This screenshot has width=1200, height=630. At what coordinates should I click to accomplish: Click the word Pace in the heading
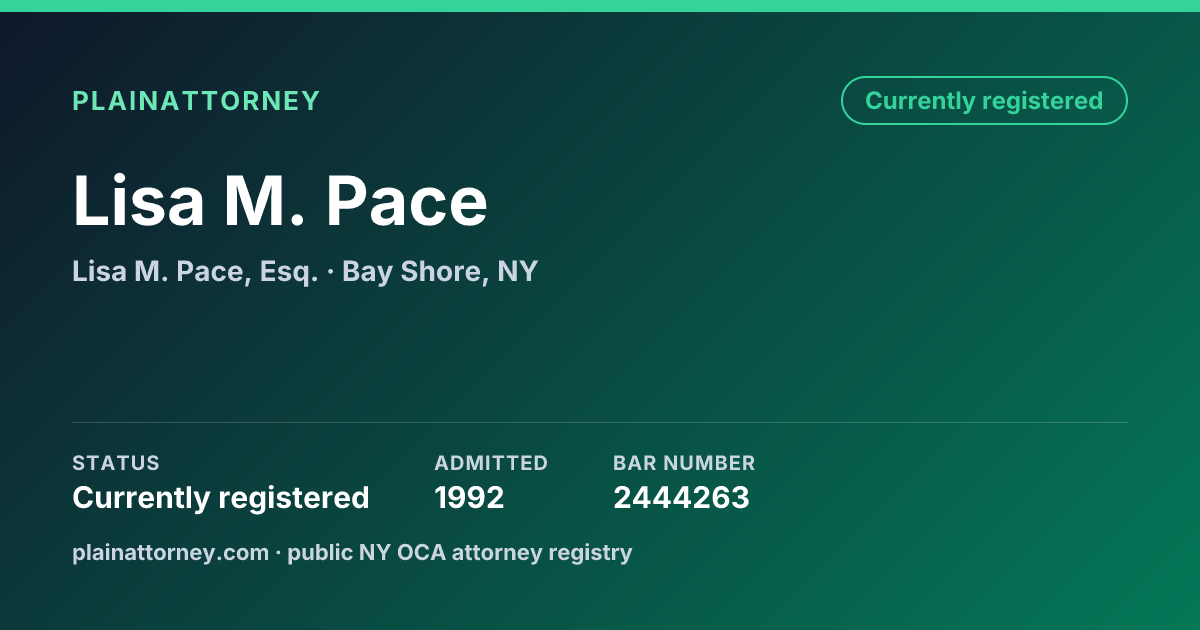[x=407, y=201]
